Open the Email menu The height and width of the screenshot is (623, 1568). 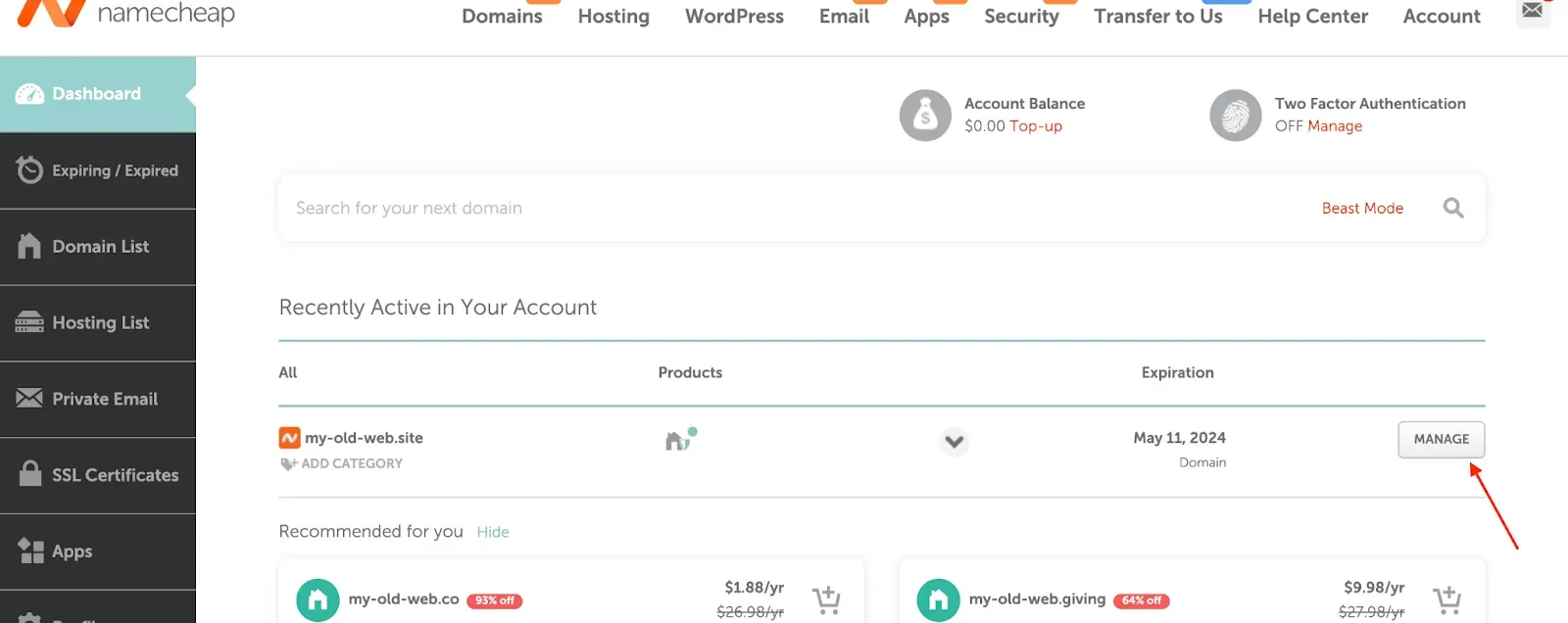844,16
